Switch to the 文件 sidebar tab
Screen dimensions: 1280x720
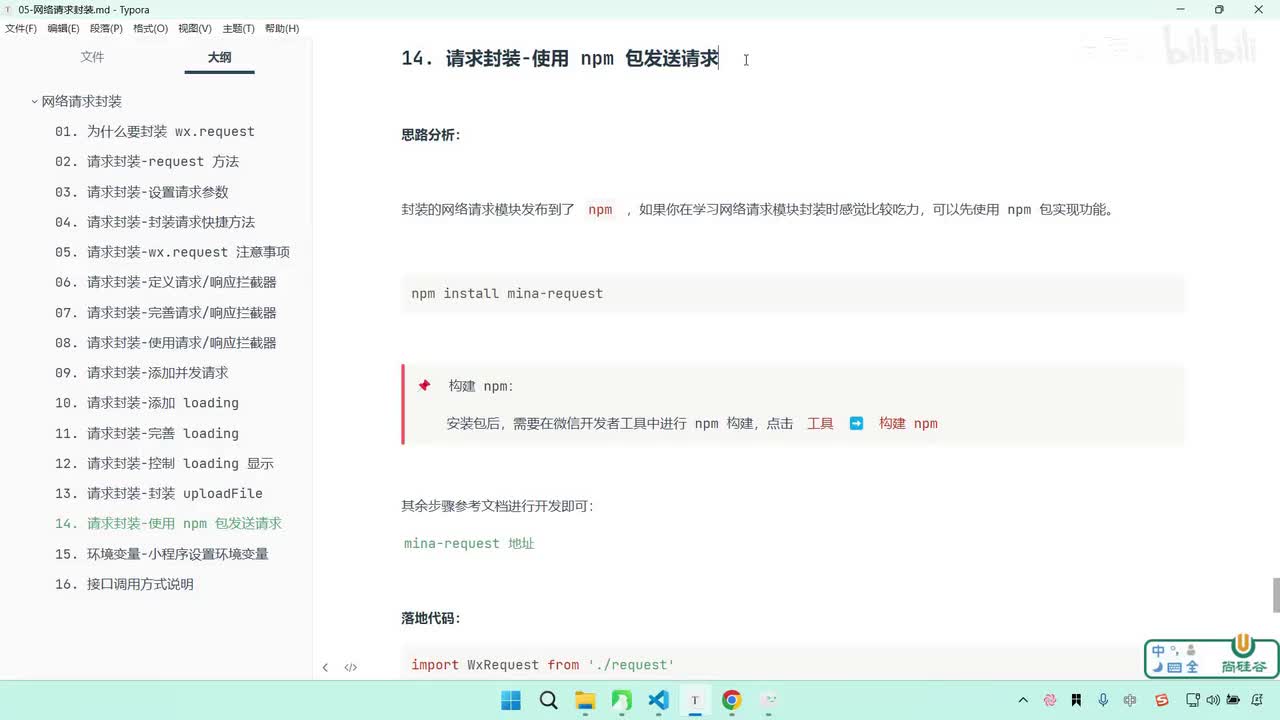(92, 57)
